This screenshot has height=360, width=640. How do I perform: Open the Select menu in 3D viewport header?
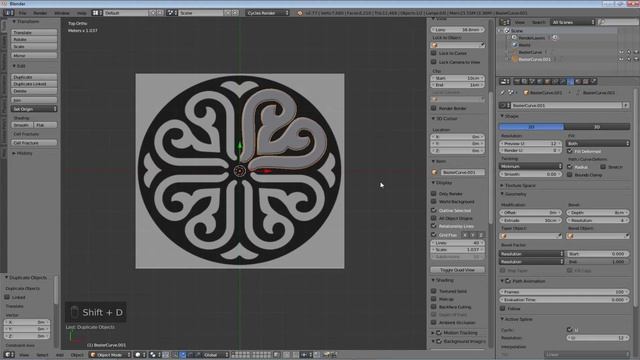pyautogui.click(x=42, y=355)
